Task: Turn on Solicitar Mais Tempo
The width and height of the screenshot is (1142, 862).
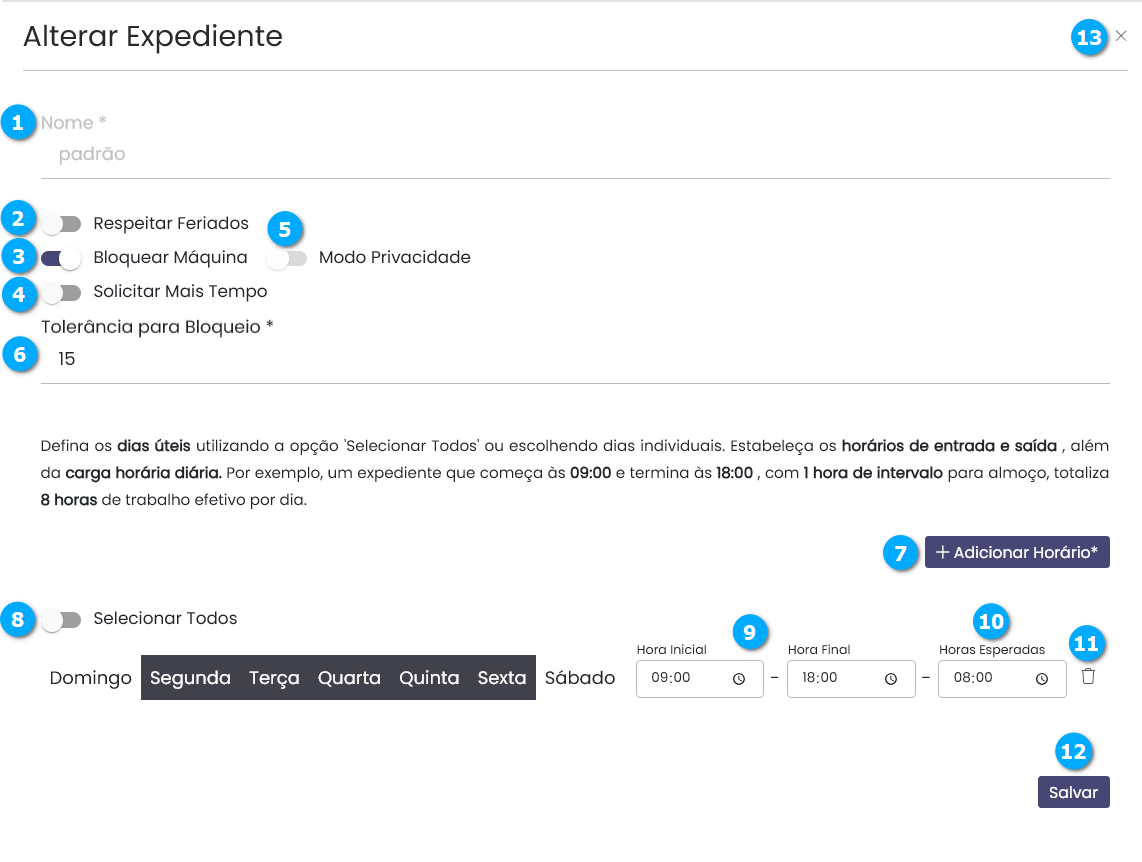Action: [61, 292]
